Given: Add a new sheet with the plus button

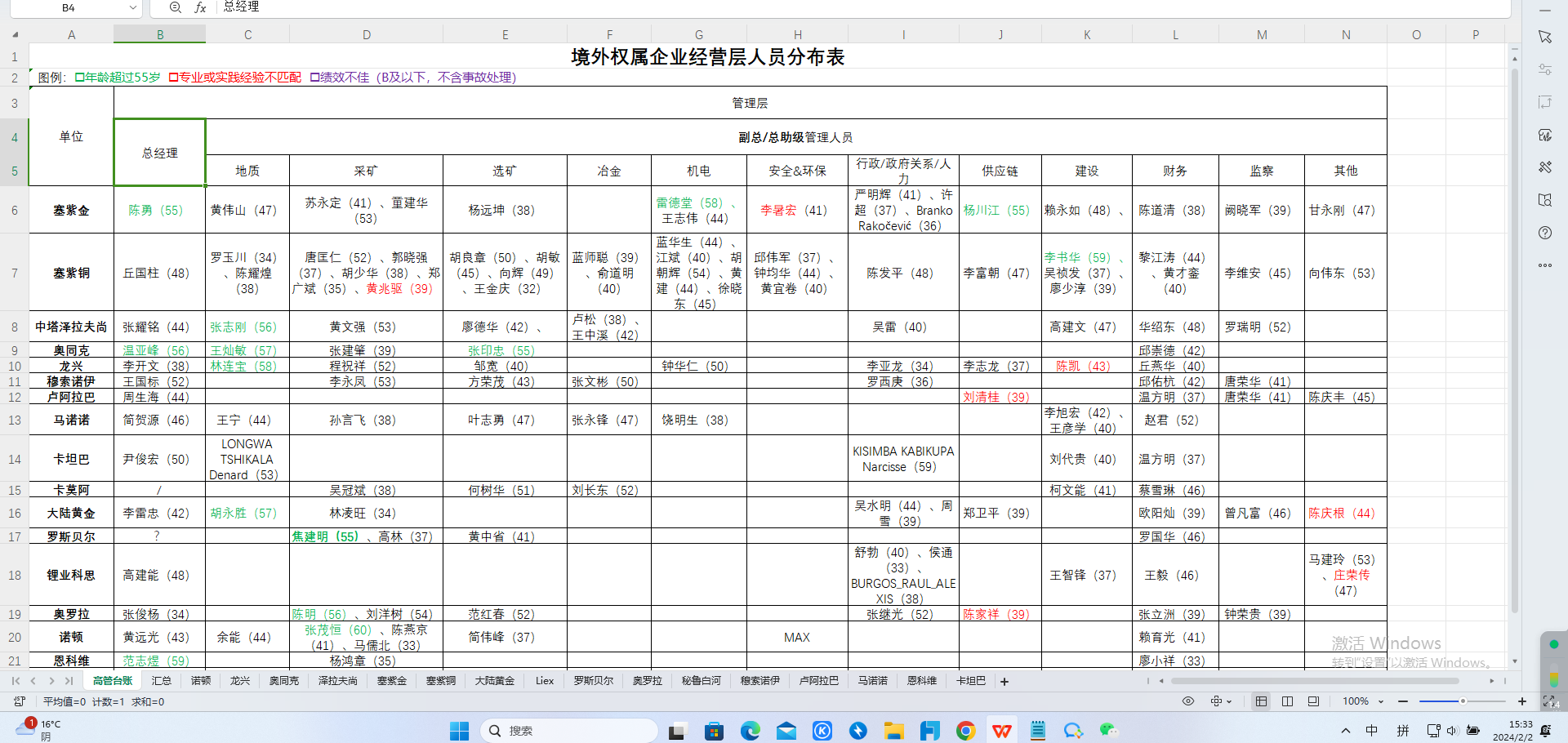Looking at the screenshot, I should (1004, 681).
